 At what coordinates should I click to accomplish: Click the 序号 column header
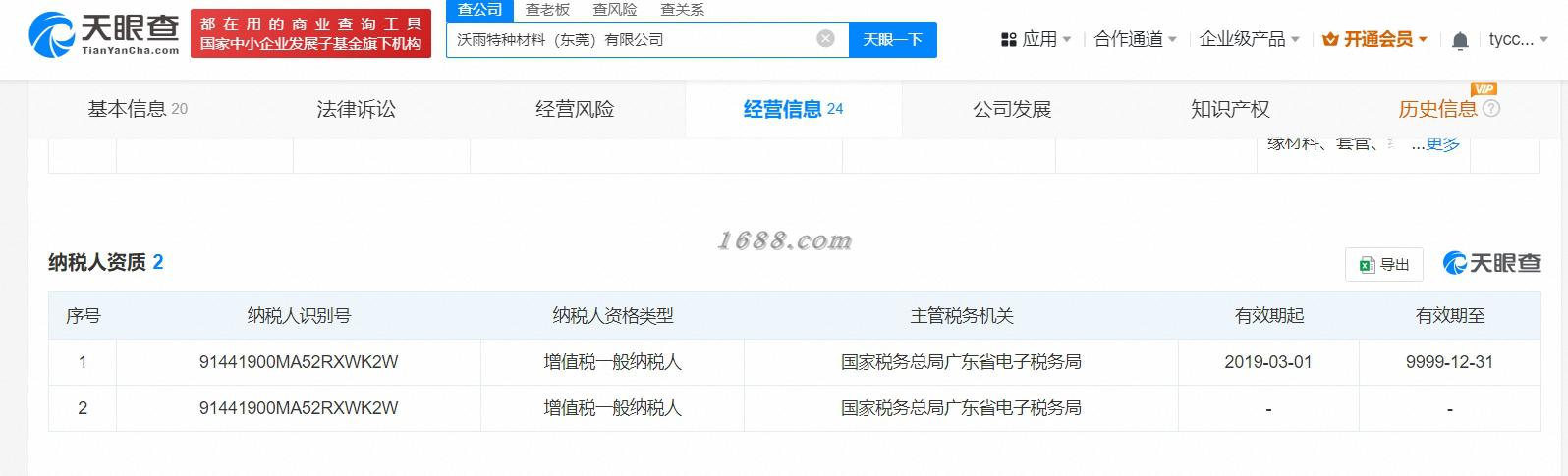(83, 316)
